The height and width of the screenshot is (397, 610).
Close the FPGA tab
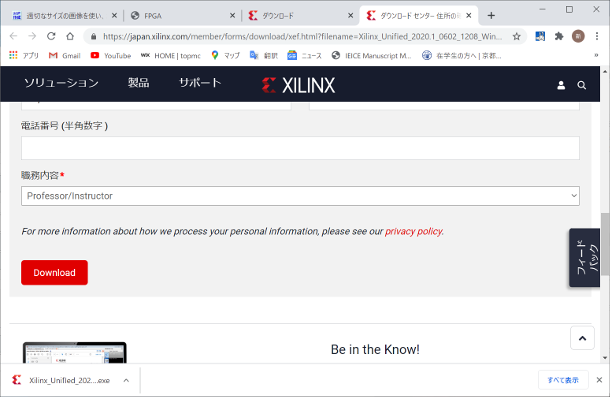click(232, 16)
